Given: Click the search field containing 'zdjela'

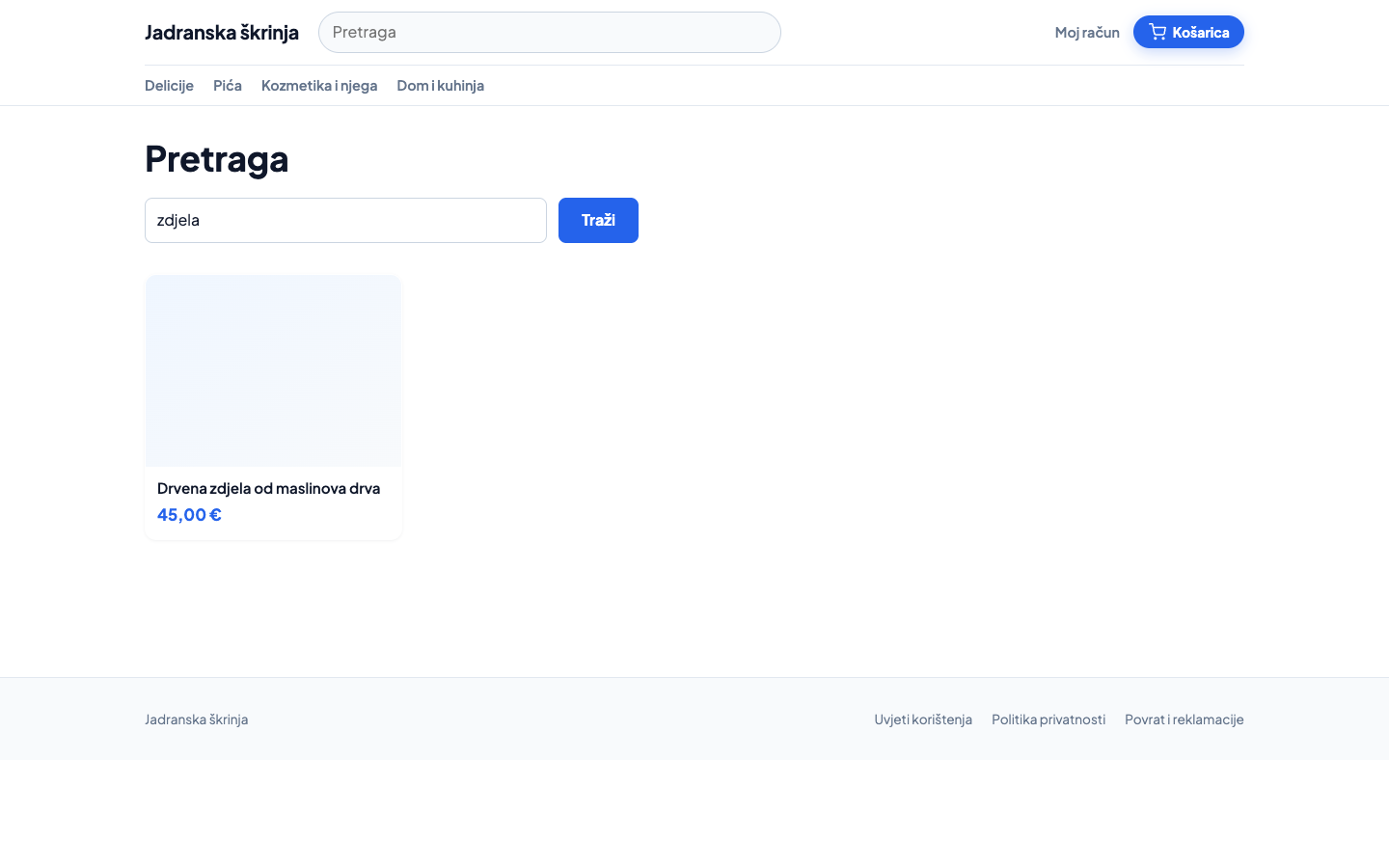Looking at the screenshot, I should coord(345,220).
